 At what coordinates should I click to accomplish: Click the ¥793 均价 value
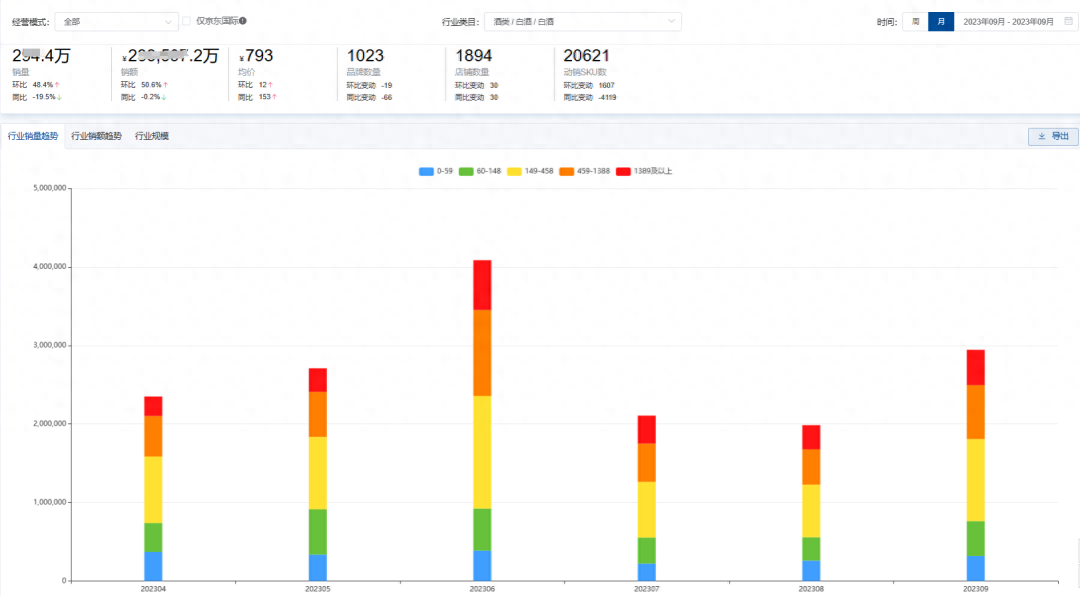pos(256,56)
